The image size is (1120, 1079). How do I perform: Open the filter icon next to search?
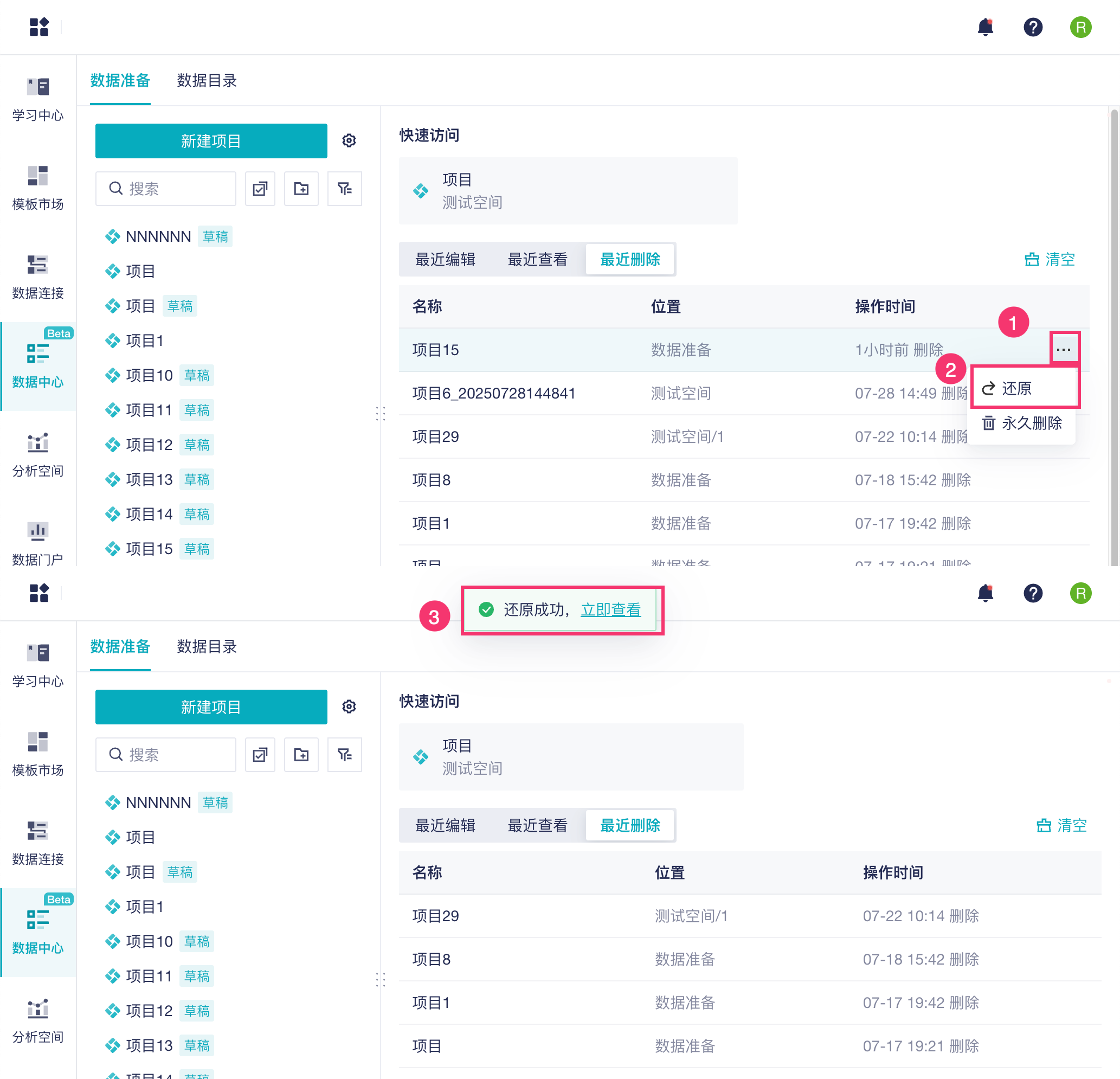(344, 189)
